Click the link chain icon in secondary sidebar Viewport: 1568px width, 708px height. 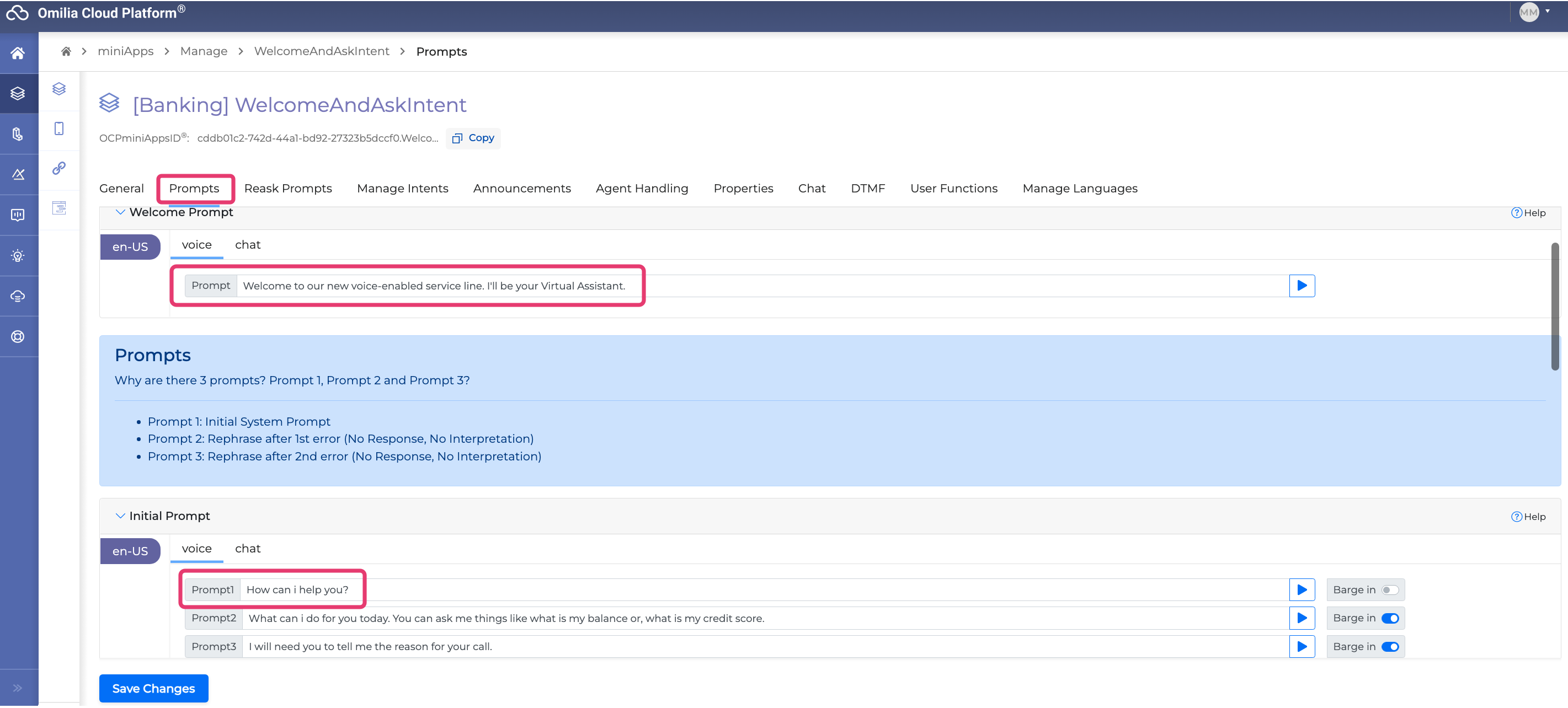coord(59,168)
